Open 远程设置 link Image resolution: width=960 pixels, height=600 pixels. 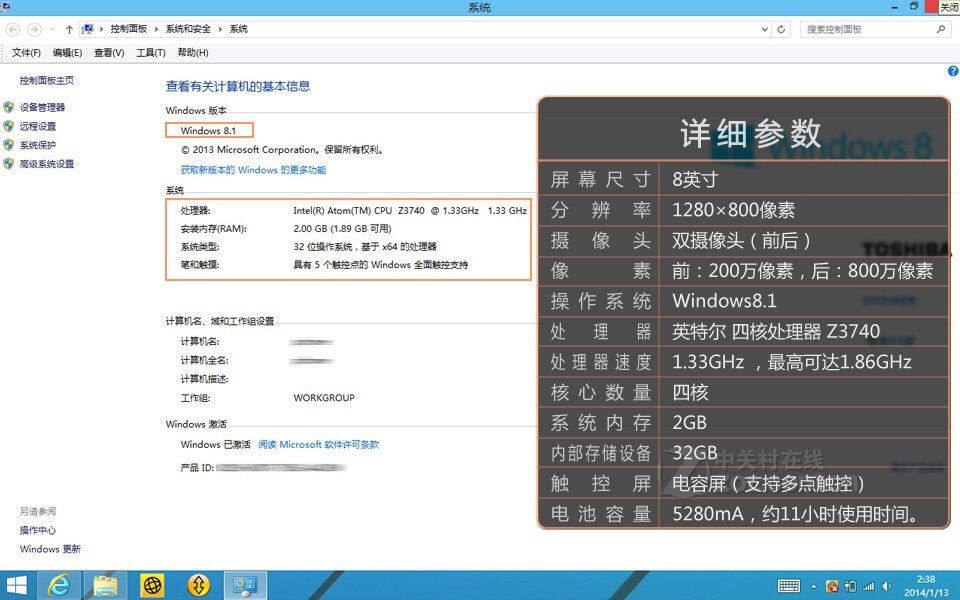(37, 126)
